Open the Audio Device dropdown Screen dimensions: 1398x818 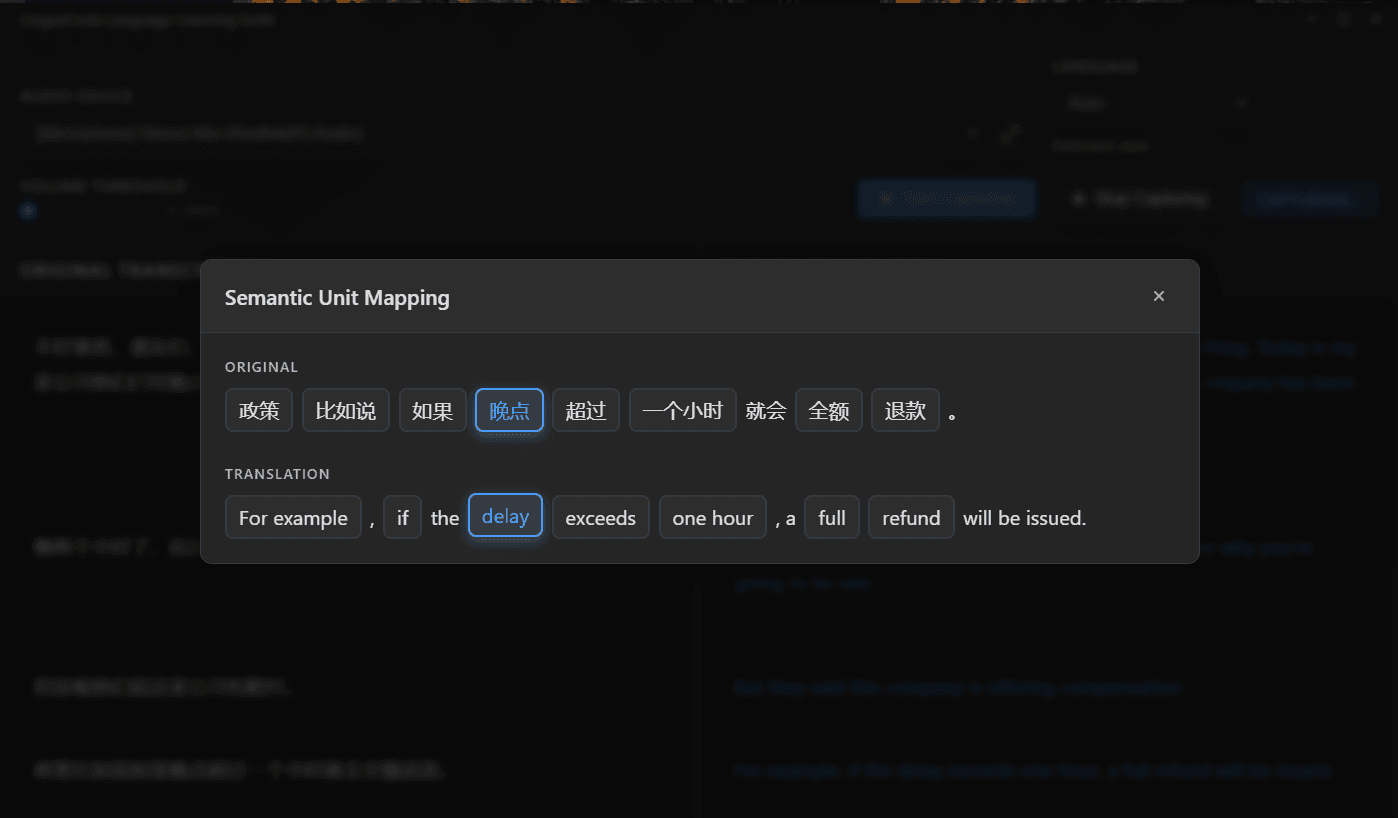coord(500,133)
